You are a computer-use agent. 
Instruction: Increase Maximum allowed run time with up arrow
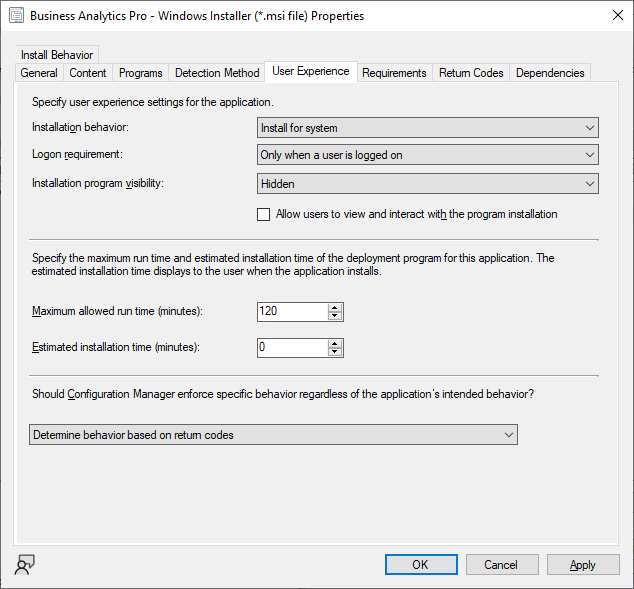click(x=335, y=308)
